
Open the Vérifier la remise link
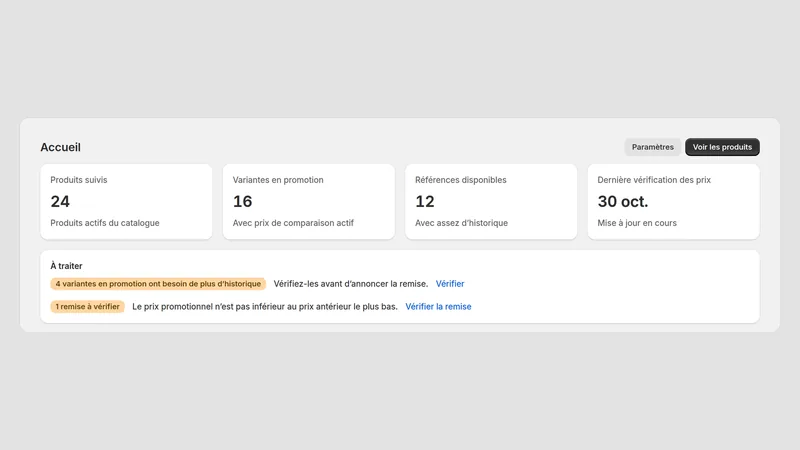pos(438,307)
